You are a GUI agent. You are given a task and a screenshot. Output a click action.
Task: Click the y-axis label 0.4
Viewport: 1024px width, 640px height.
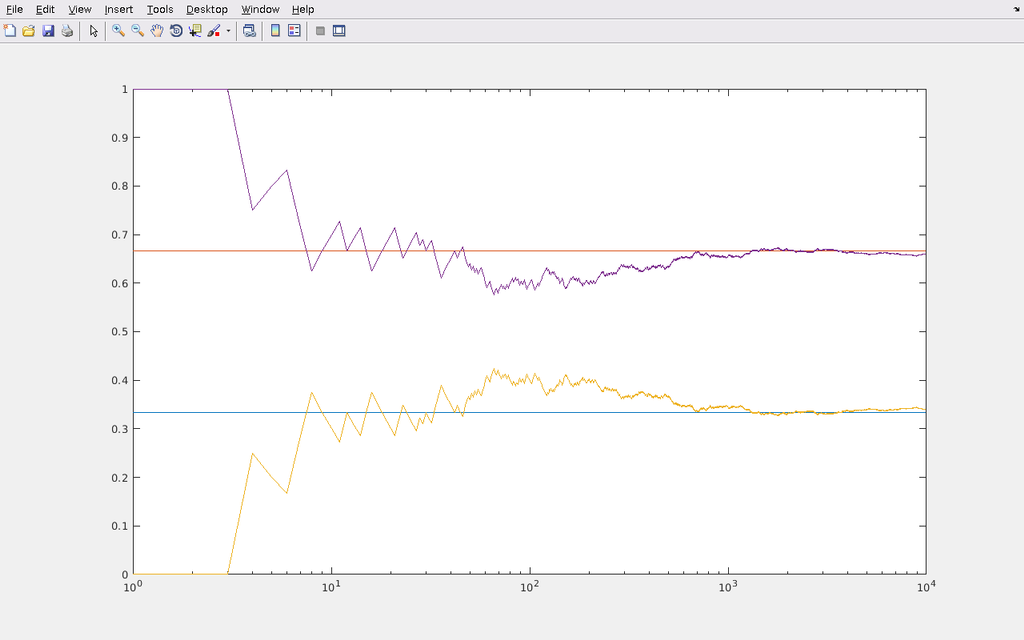pos(120,380)
